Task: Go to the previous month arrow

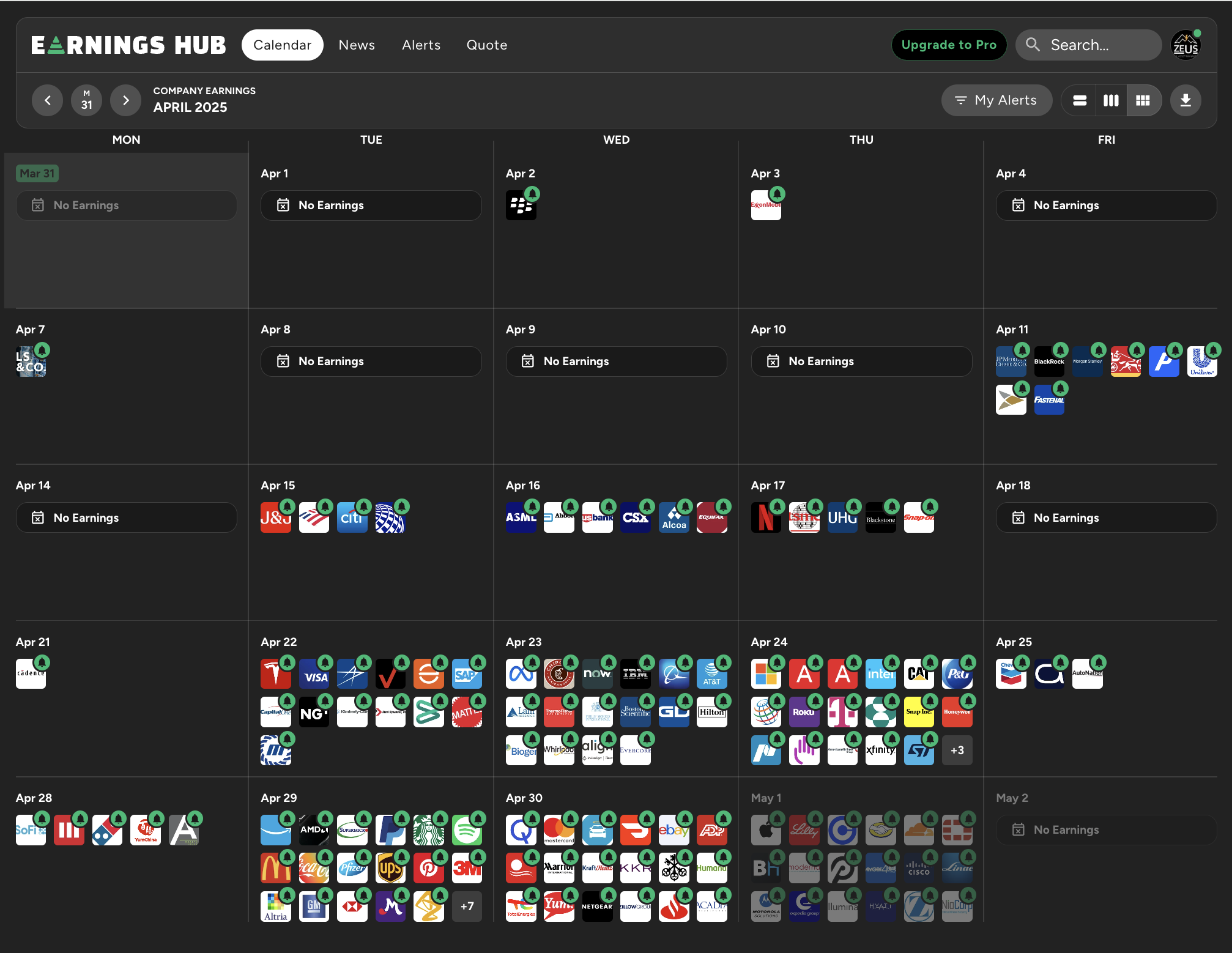Action: coord(48,100)
